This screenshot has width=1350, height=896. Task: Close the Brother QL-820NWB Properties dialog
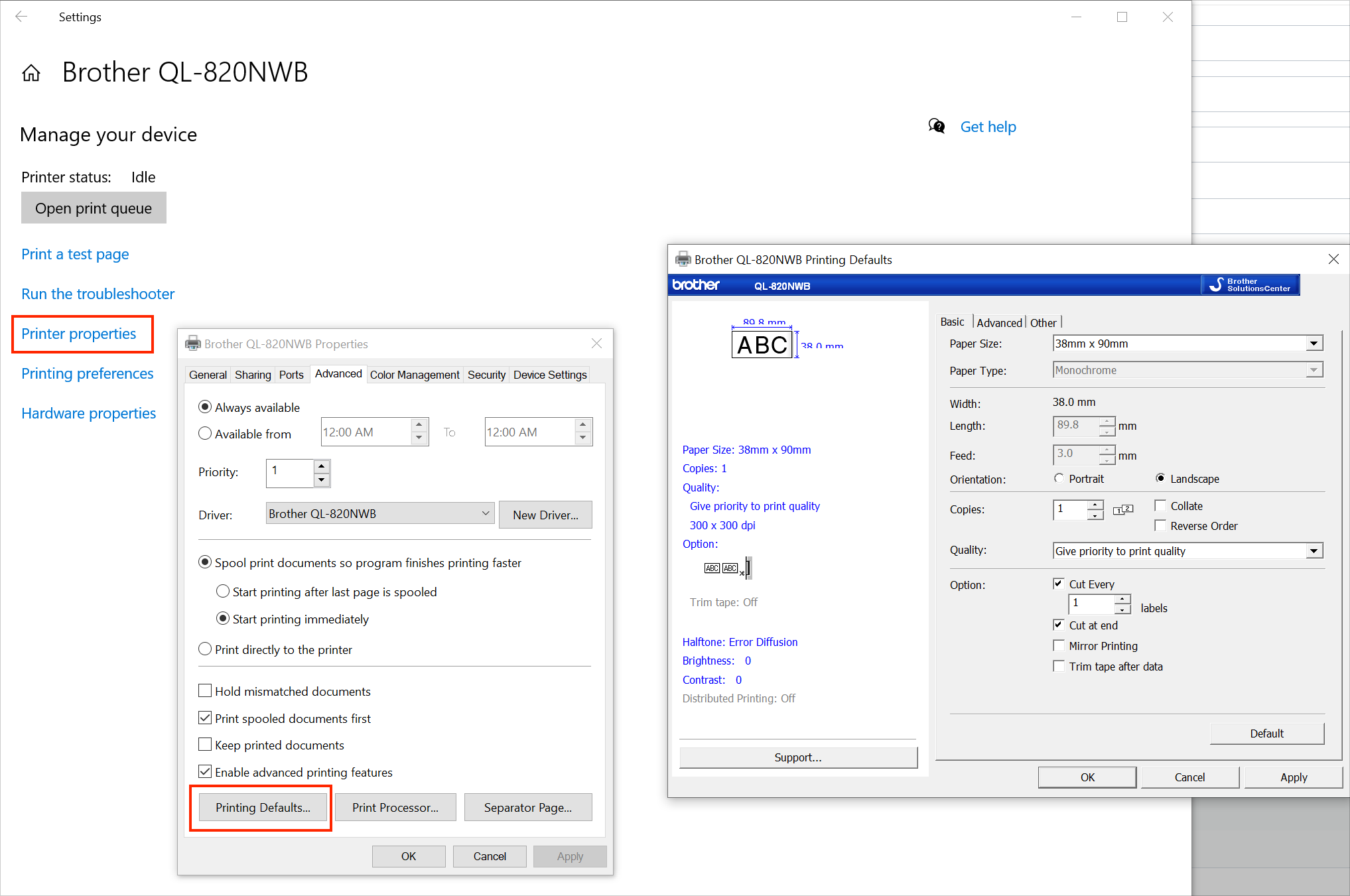point(596,344)
